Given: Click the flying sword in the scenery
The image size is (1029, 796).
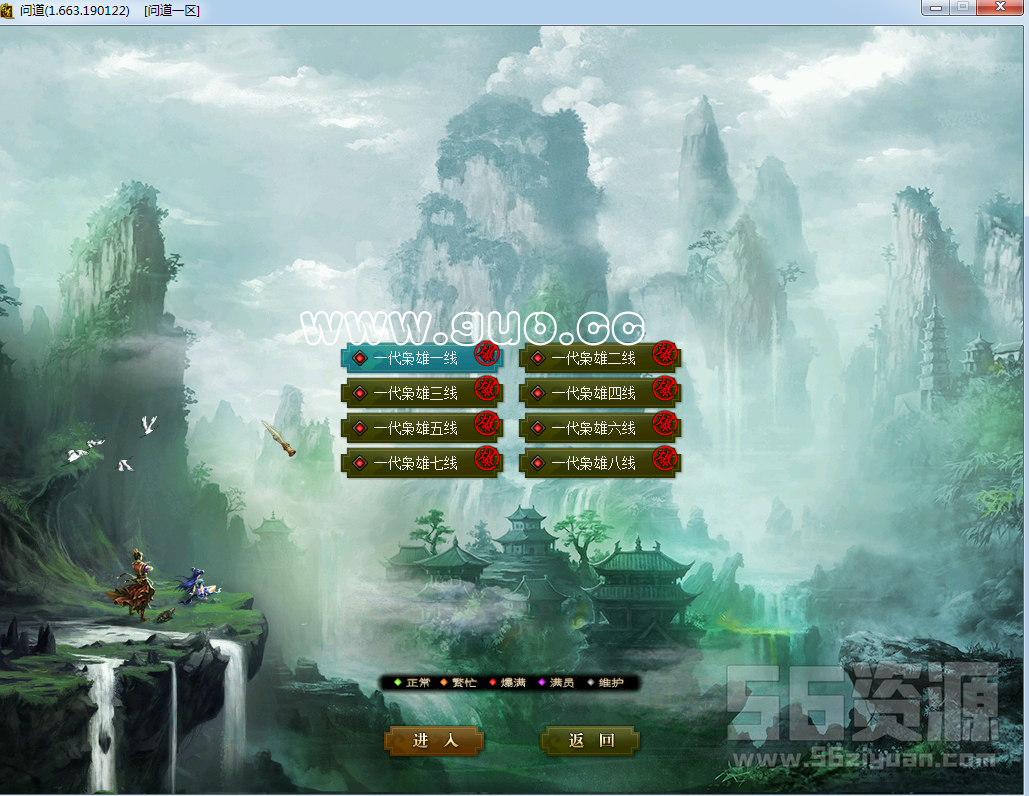Looking at the screenshot, I should click(279, 440).
